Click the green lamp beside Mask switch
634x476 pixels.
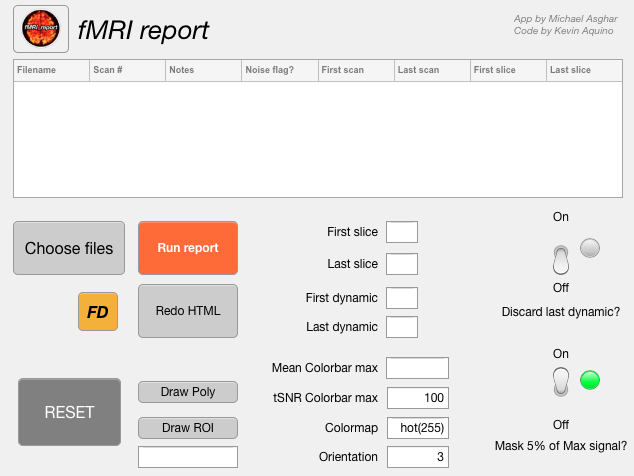590,380
